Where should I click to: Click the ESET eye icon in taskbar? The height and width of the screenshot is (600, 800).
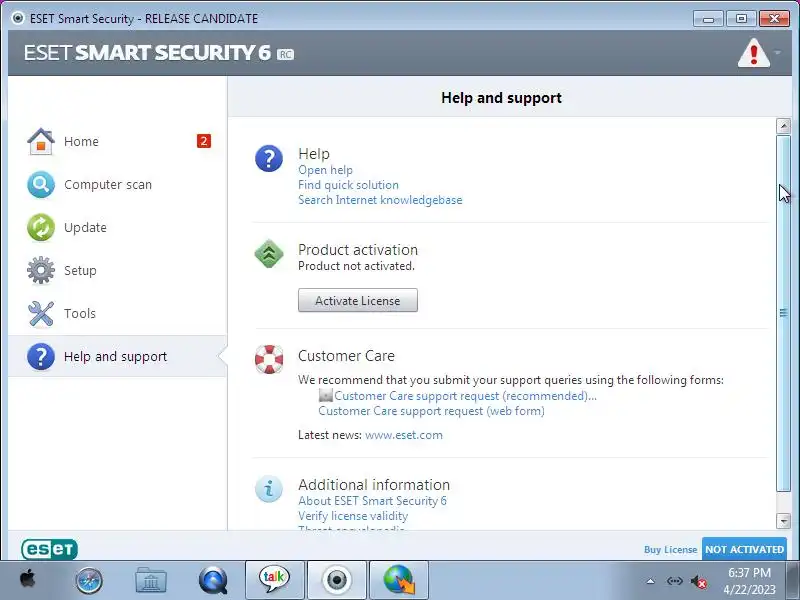click(337, 580)
